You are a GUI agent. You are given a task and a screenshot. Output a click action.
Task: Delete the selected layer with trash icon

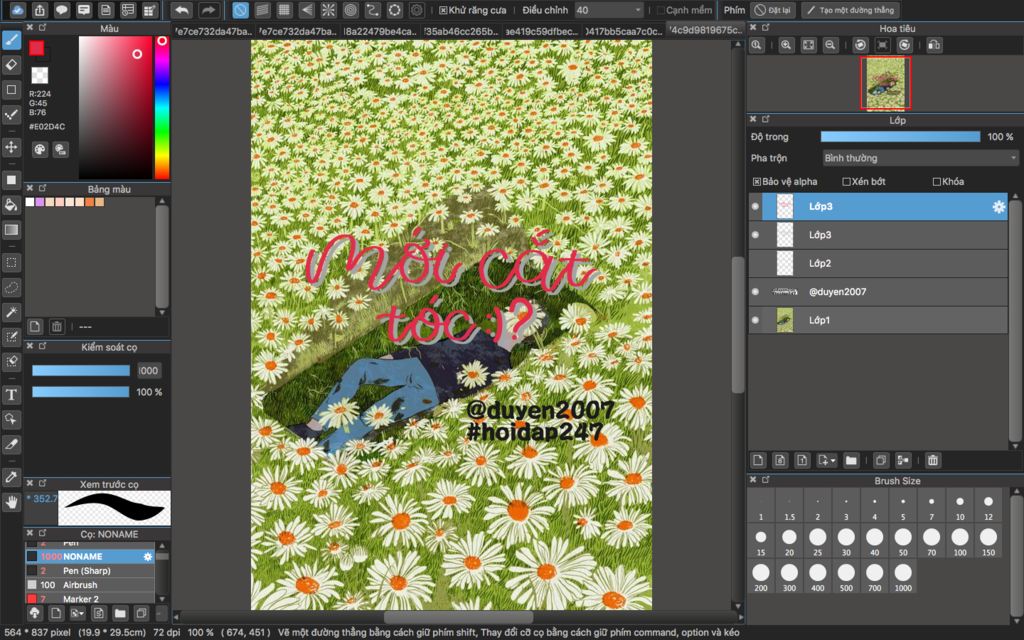(933, 460)
